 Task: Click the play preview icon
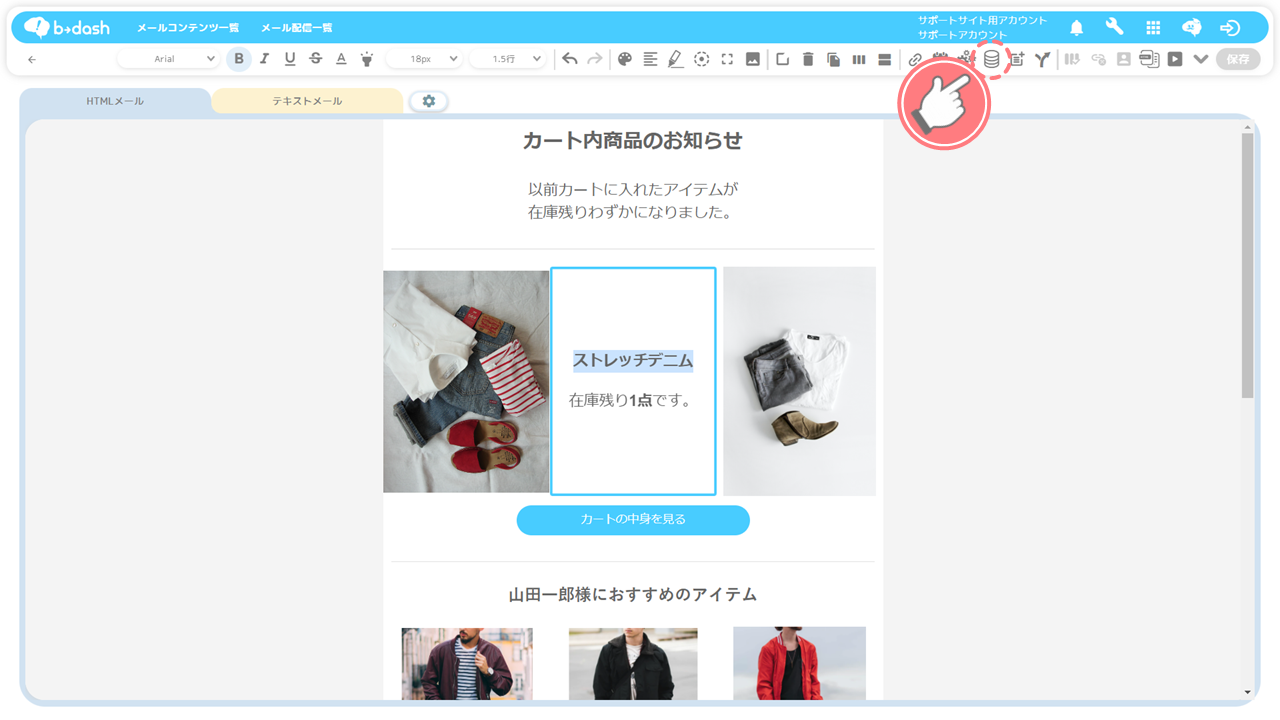[1175, 59]
